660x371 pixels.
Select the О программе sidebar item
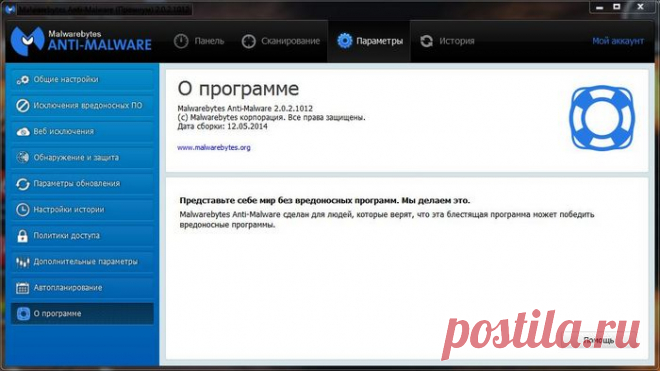coord(82,314)
